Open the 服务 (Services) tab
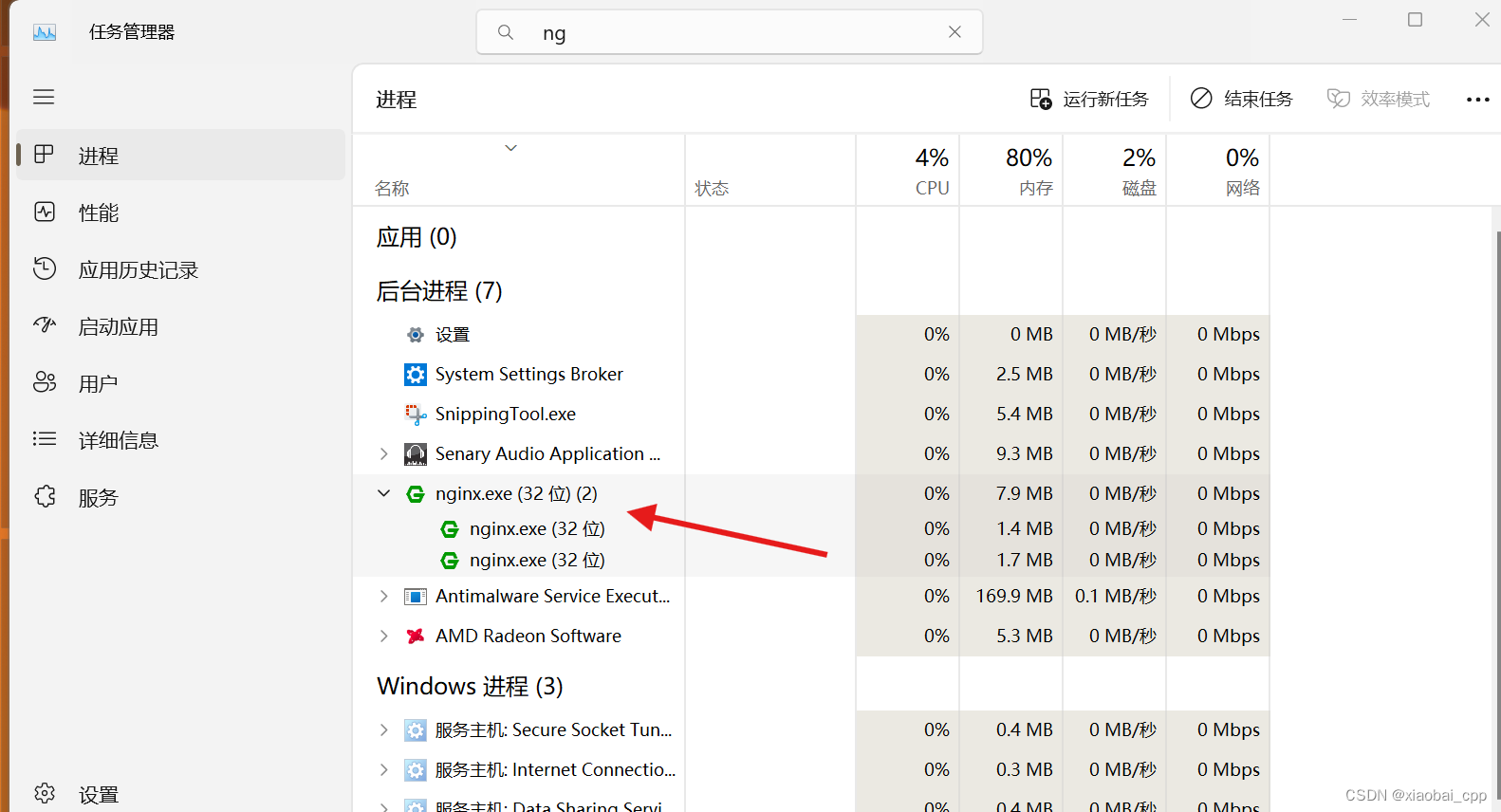This screenshot has width=1501, height=812. pos(181,497)
